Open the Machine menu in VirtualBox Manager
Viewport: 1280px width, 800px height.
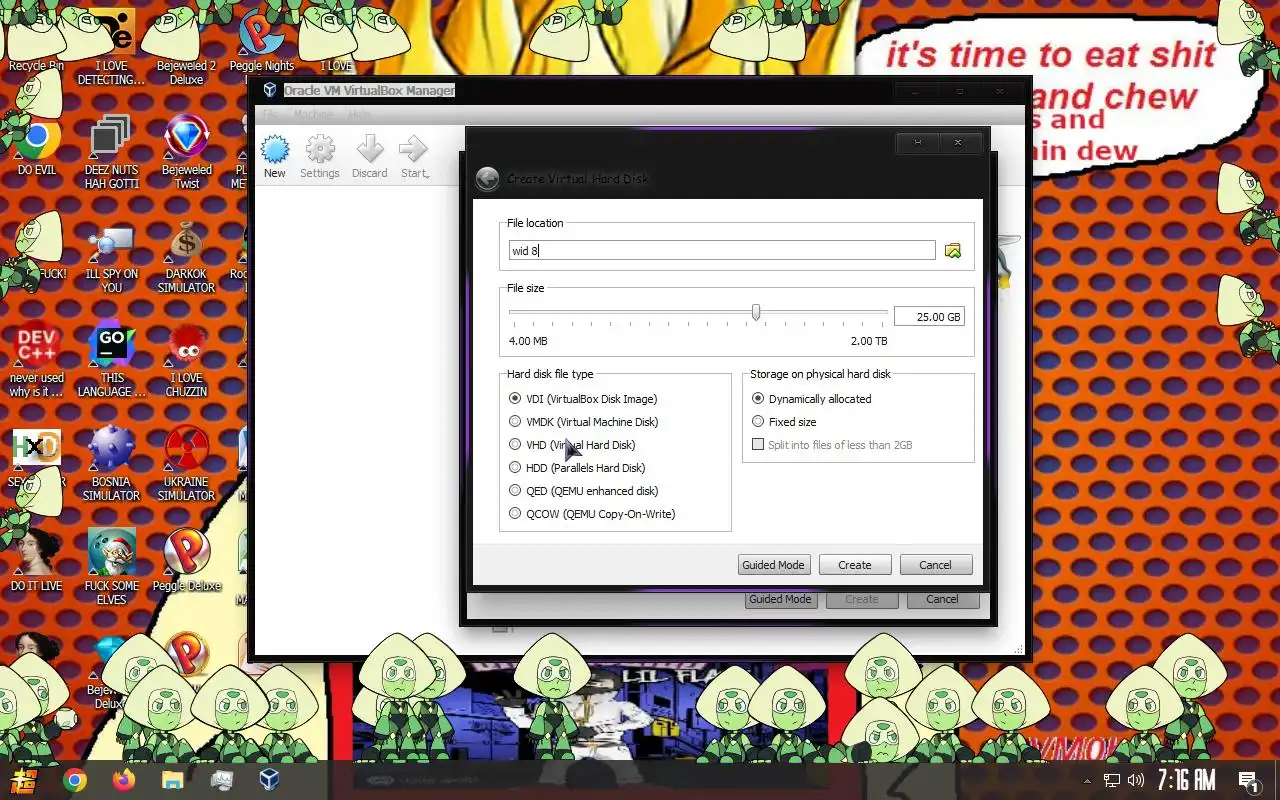tap(313, 115)
